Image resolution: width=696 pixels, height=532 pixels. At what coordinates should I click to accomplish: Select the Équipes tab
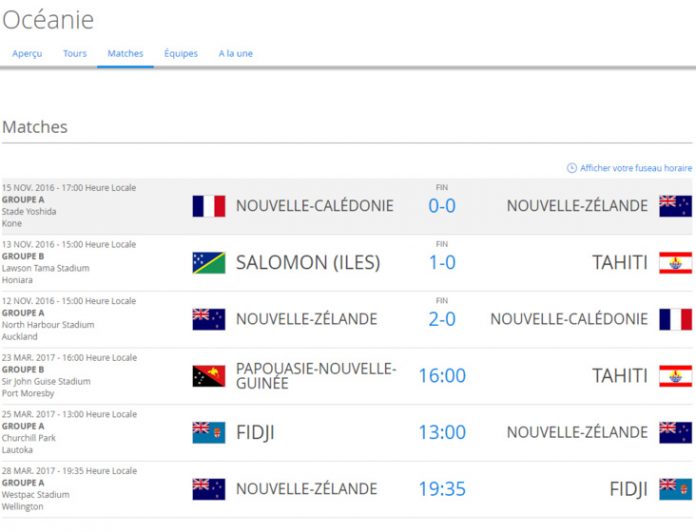pyautogui.click(x=181, y=53)
